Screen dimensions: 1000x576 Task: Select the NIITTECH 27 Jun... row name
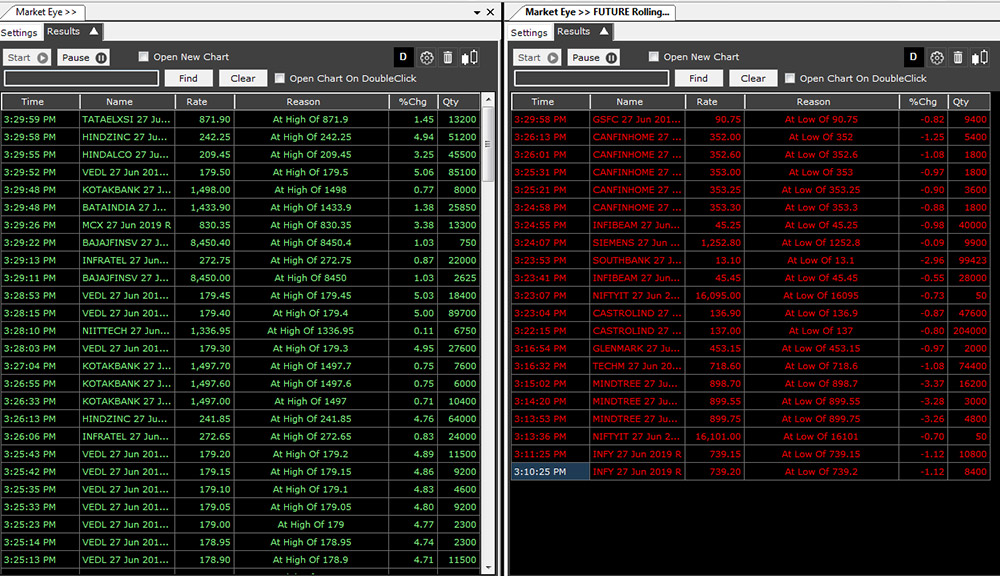tap(126, 331)
